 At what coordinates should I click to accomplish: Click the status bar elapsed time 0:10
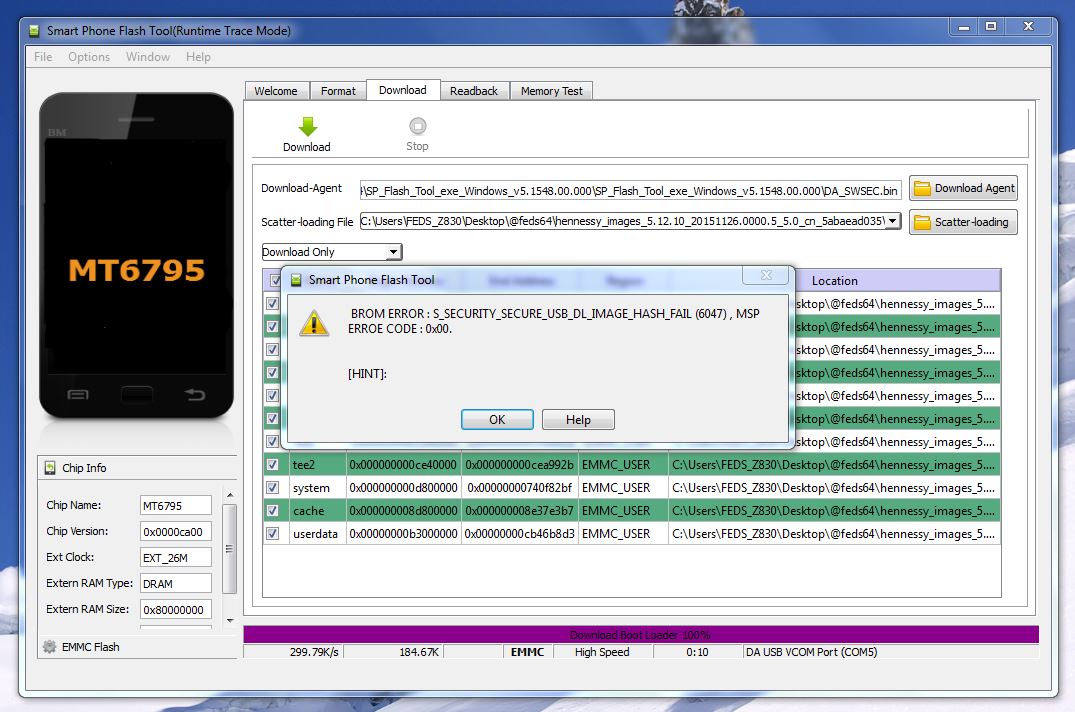point(697,652)
